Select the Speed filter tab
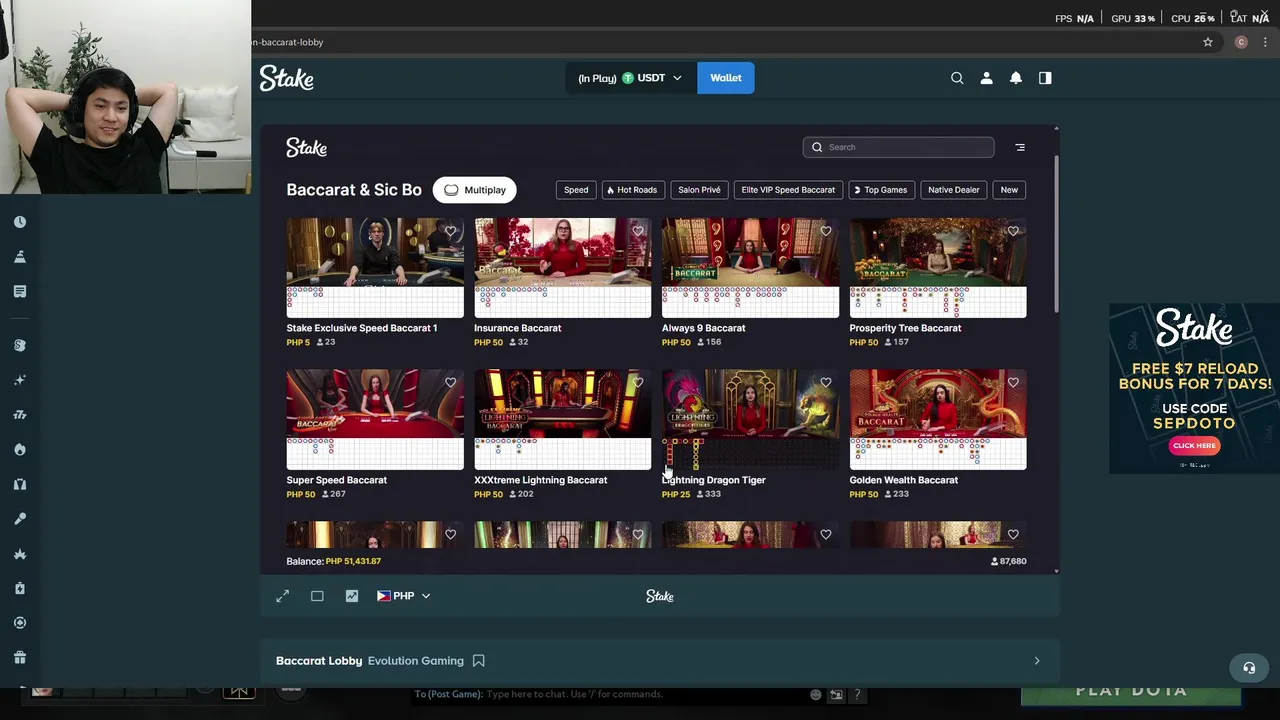The width and height of the screenshot is (1280, 720). click(576, 190)
